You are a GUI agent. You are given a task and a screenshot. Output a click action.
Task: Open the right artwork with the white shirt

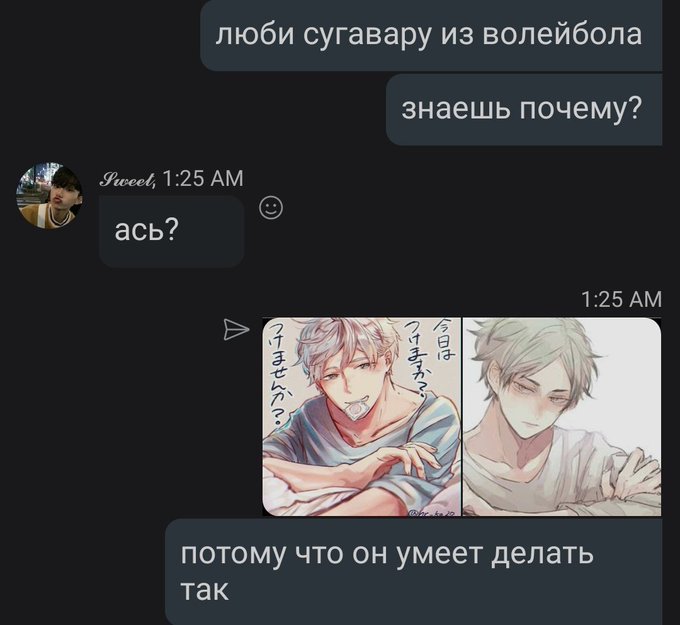pos(562,417)
